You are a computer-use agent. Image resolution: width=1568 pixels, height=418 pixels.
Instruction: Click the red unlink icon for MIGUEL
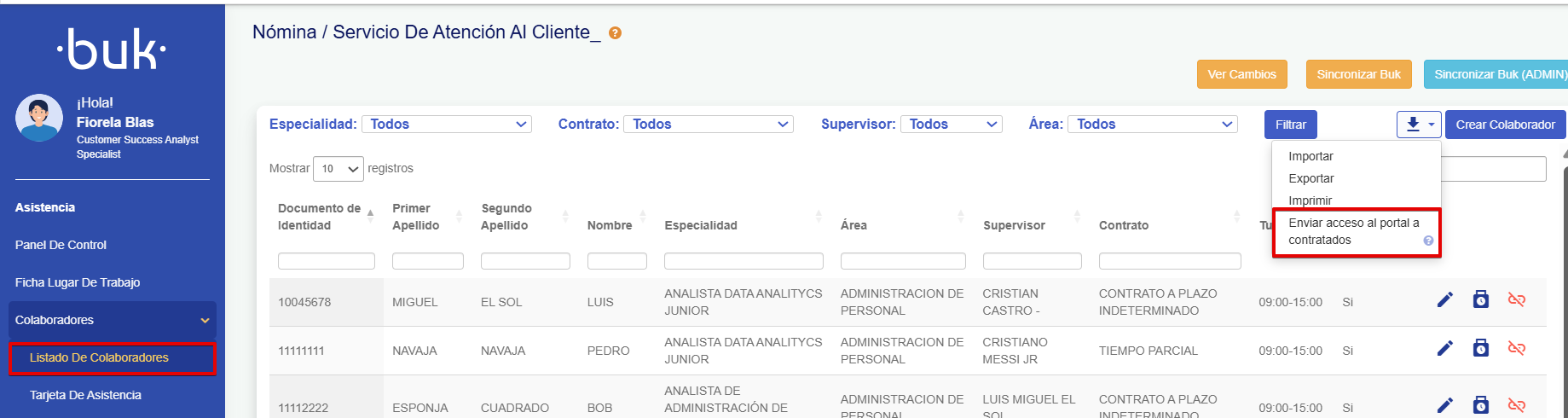(x=1516, y=299)
